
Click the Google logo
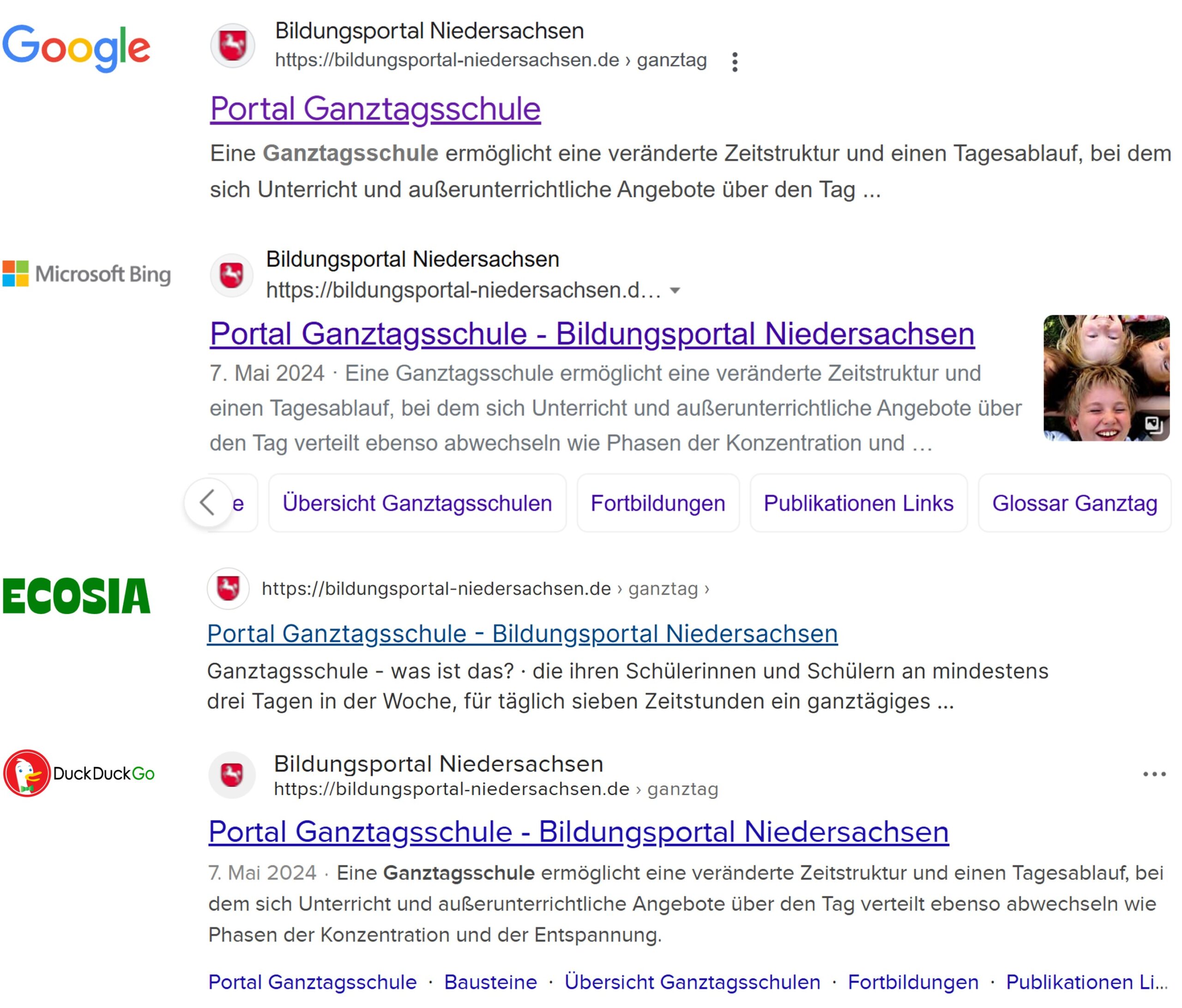77,48
